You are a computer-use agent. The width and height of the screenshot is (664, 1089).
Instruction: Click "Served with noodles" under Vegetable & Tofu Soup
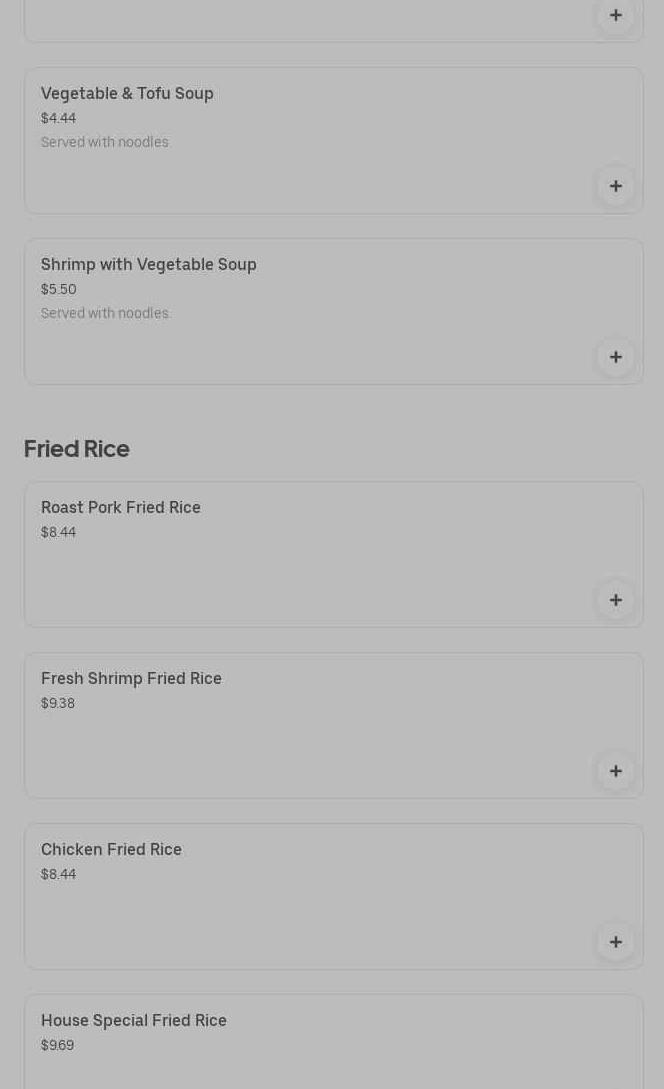(105, 142)
